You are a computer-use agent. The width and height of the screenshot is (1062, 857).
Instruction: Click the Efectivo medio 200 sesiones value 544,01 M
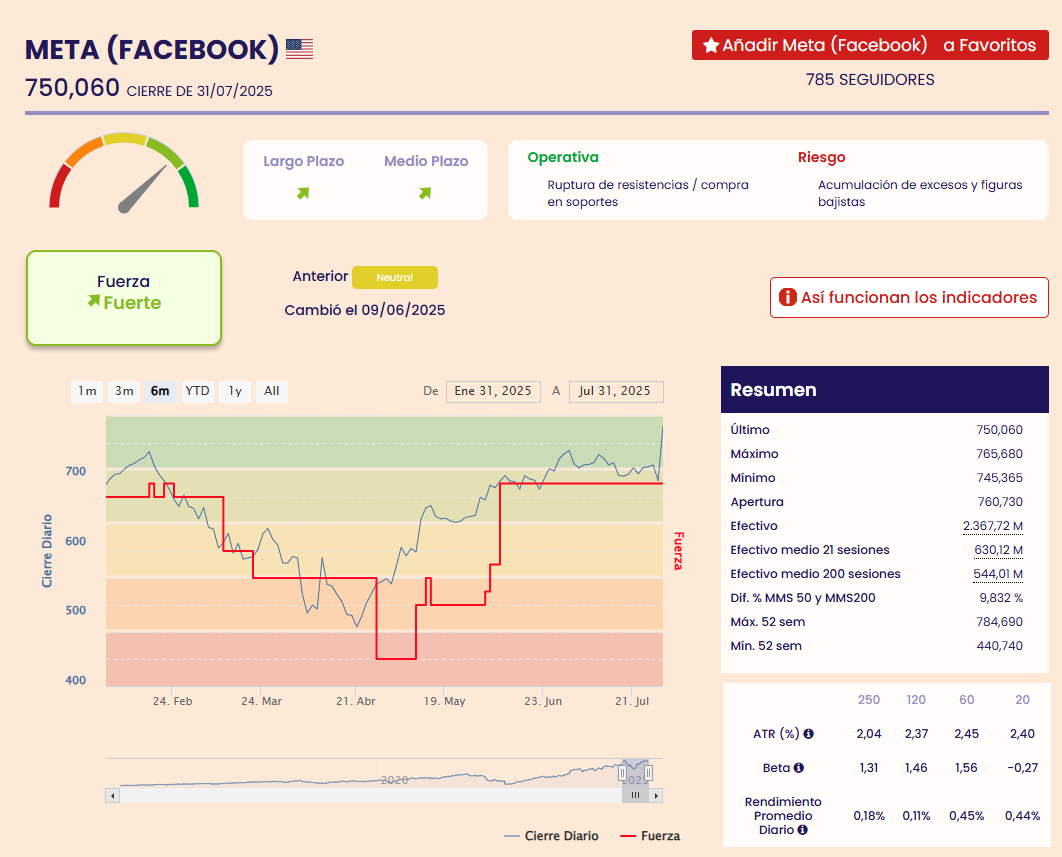(998, 574)
